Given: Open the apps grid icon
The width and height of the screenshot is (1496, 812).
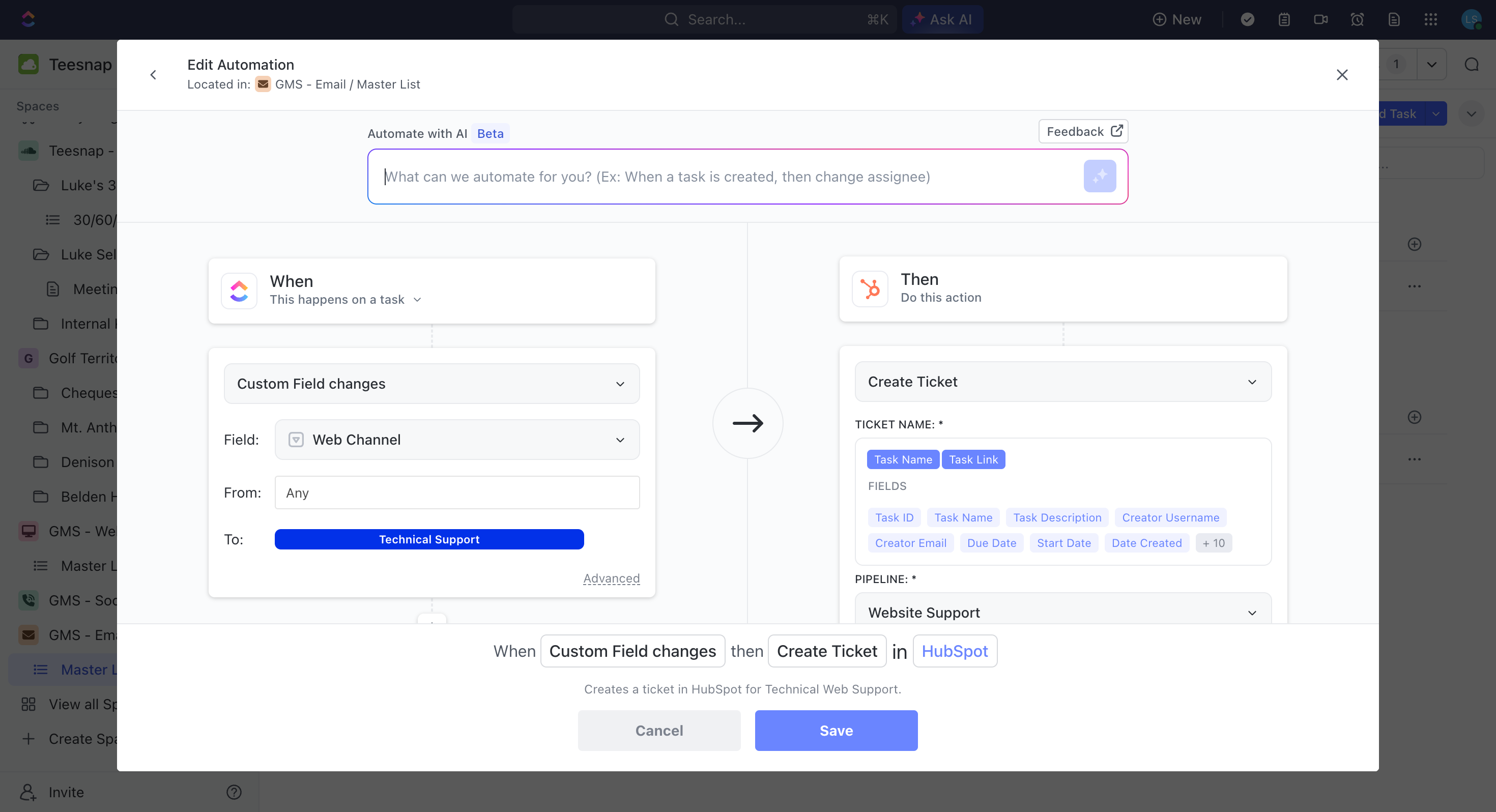Looking at the screenshot, I should 1430,19.
